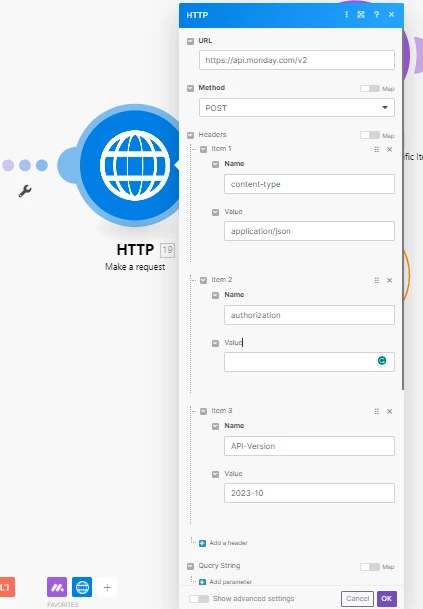Close the HTTP settings panel
423x609 pixels.
(391, 15)
